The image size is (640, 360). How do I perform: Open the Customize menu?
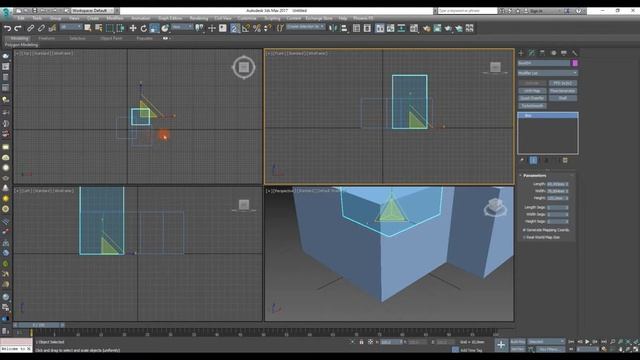pos(247,18)
